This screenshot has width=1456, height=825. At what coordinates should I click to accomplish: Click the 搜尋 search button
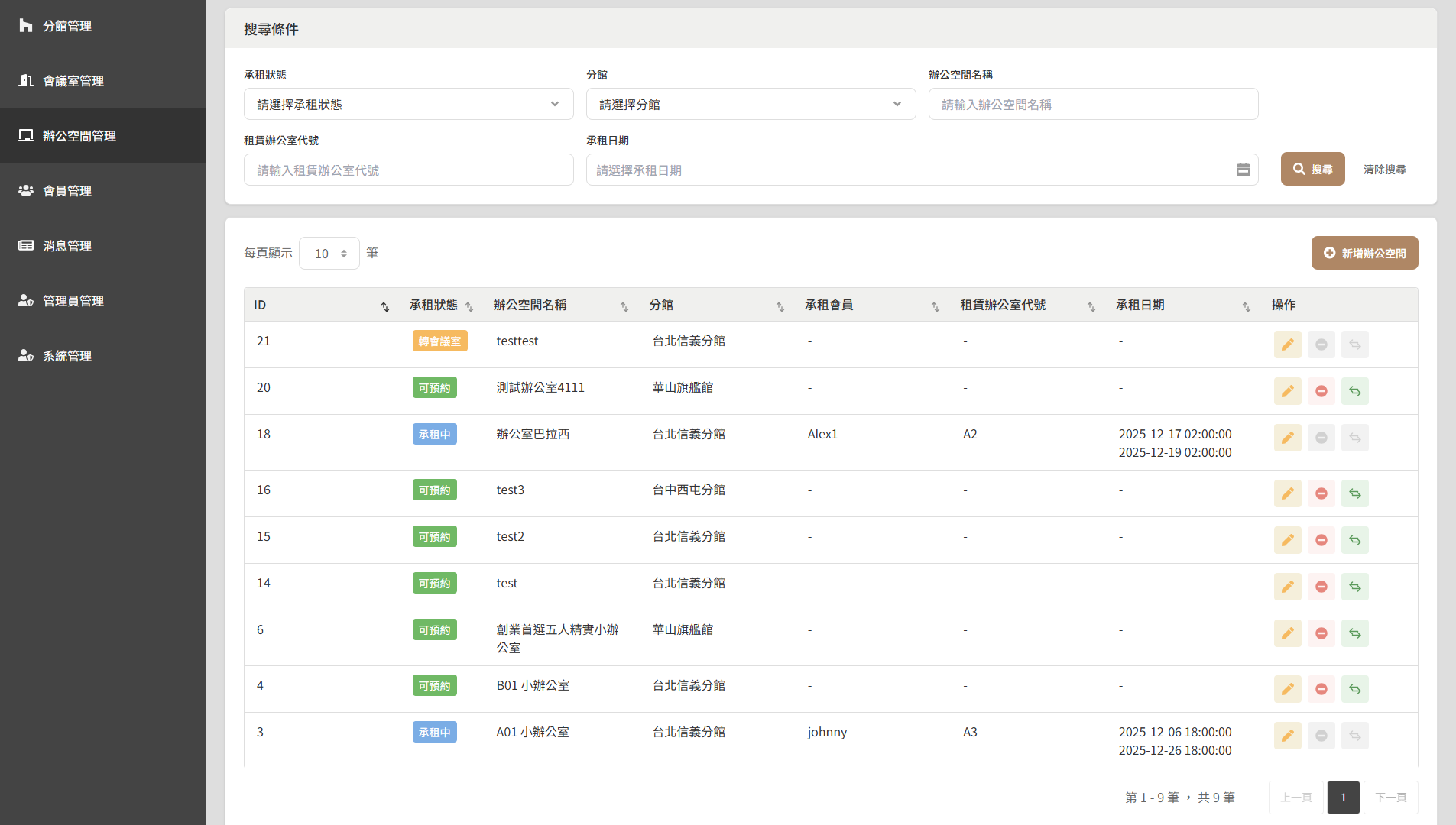pyautogui.click(x=1312, y=169)
